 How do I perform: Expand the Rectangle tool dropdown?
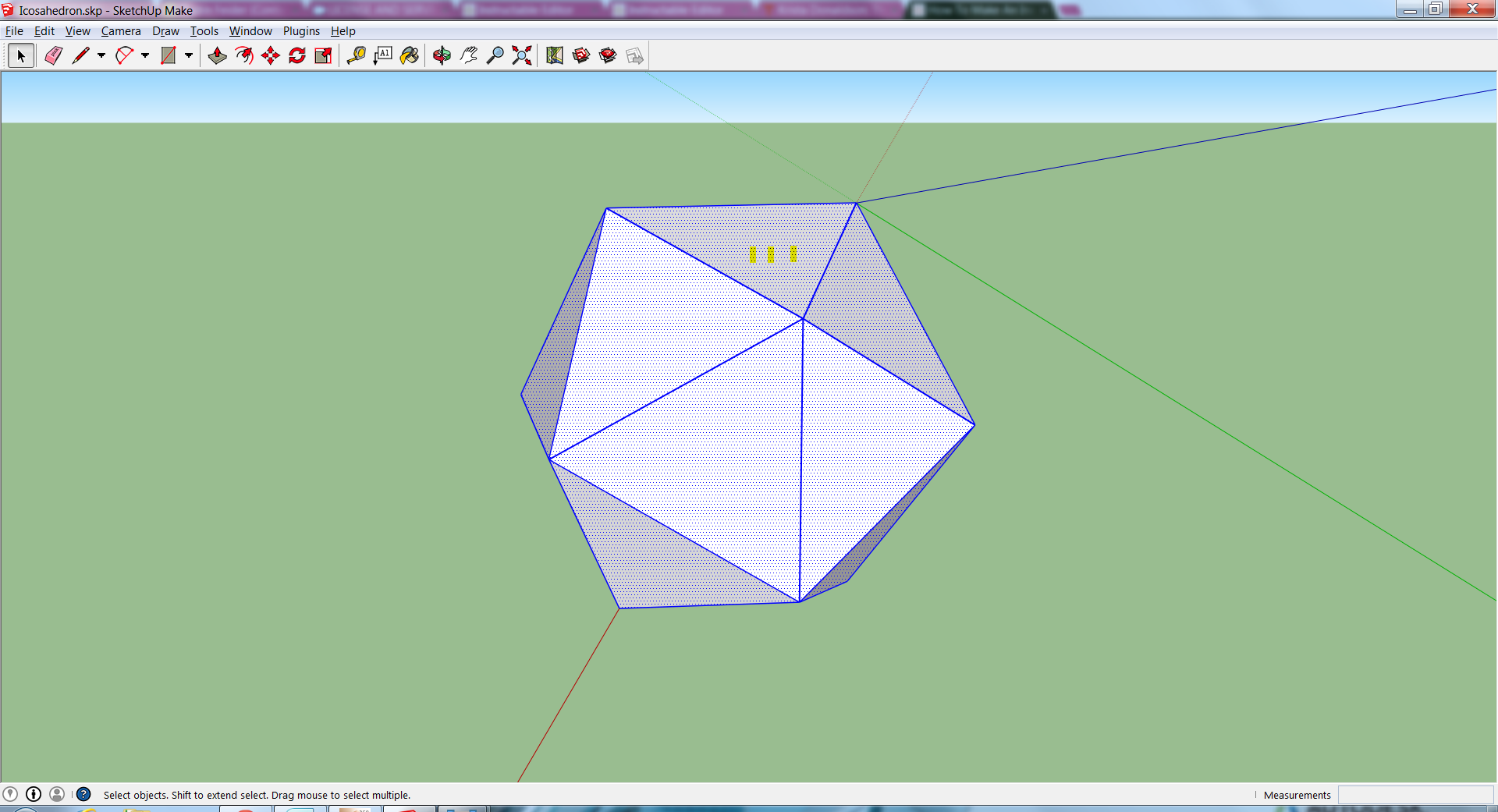tap(189, 57)
